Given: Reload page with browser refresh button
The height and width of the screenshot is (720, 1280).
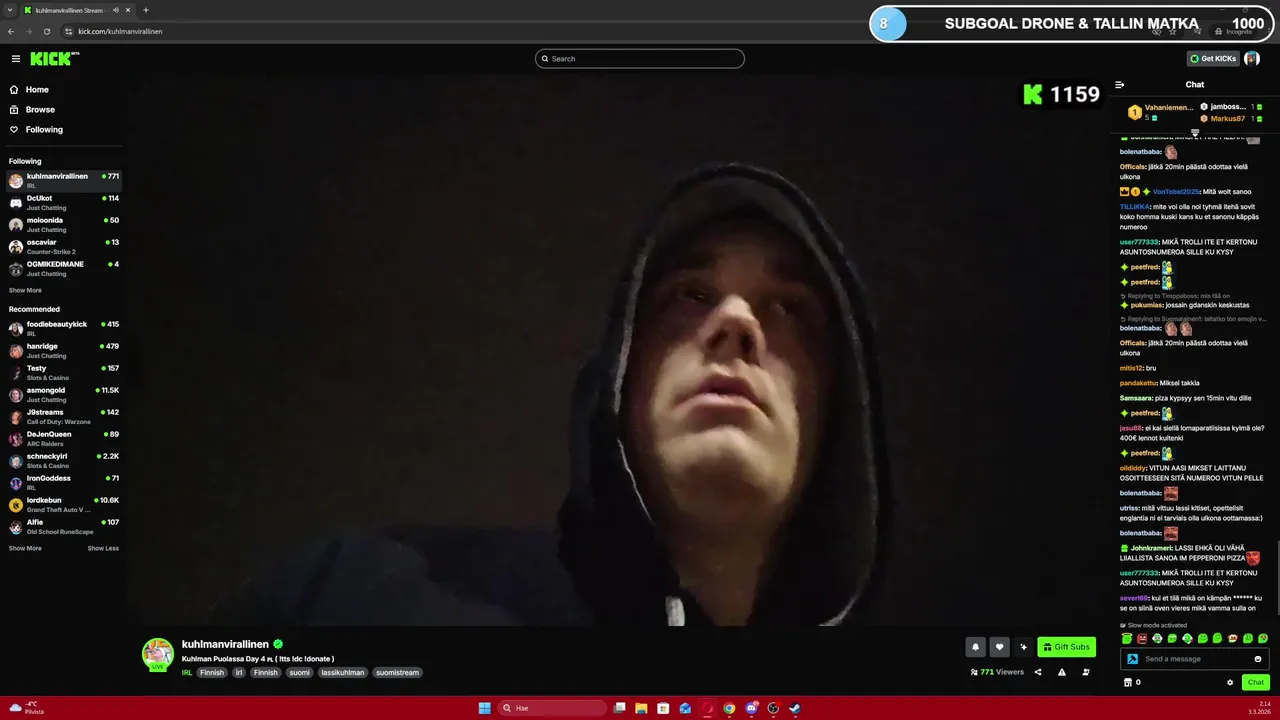Looking at the screenshot, I should (46, 31).
